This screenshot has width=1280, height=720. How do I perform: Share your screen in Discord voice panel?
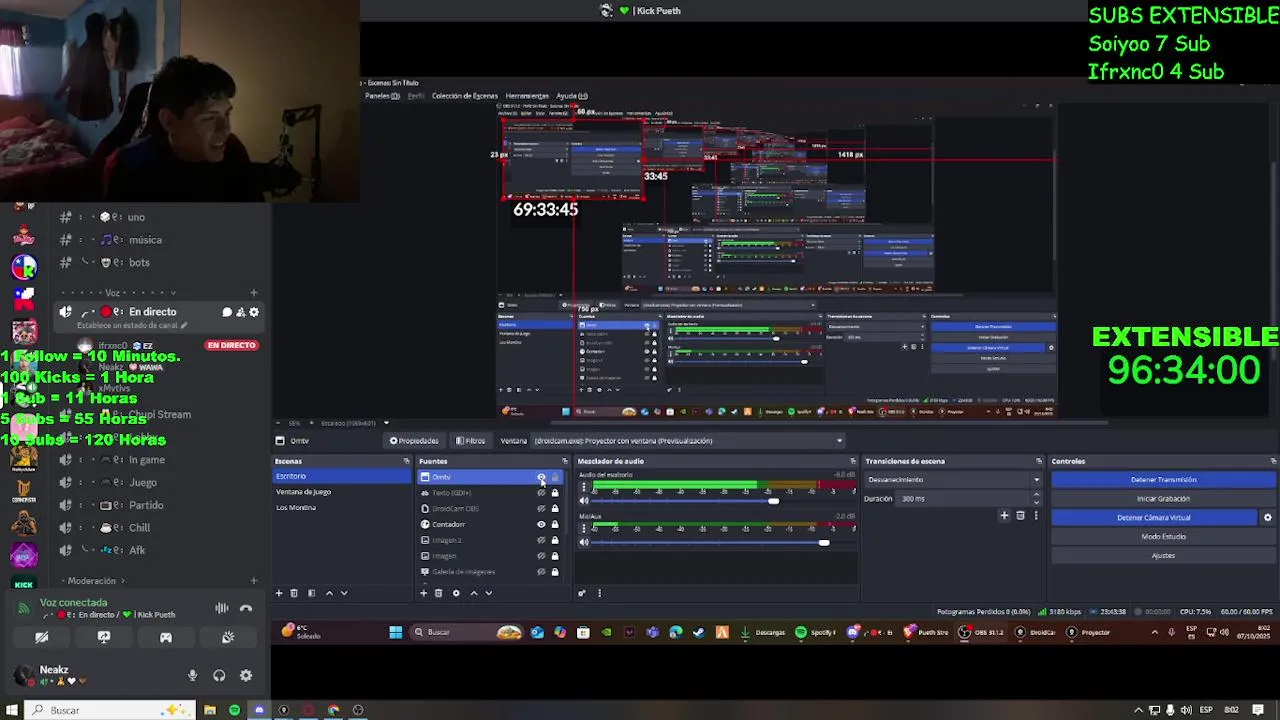(x=104, y=637)
